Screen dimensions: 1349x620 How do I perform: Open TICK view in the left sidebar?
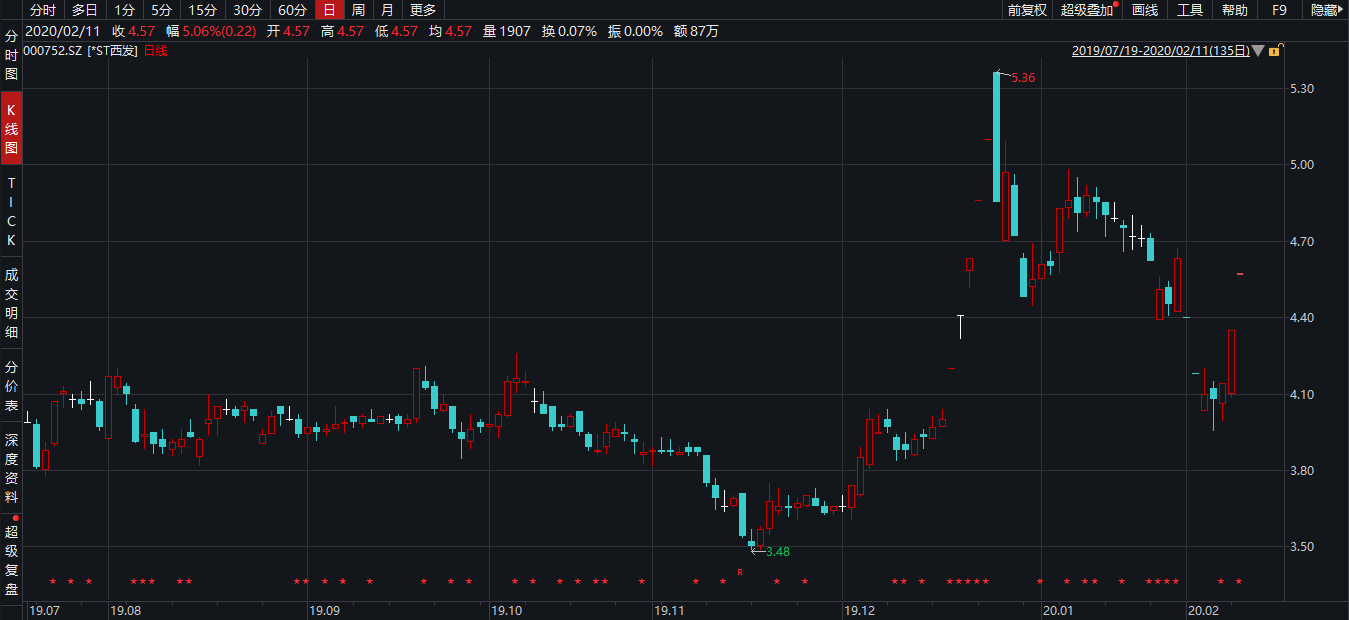12,212
